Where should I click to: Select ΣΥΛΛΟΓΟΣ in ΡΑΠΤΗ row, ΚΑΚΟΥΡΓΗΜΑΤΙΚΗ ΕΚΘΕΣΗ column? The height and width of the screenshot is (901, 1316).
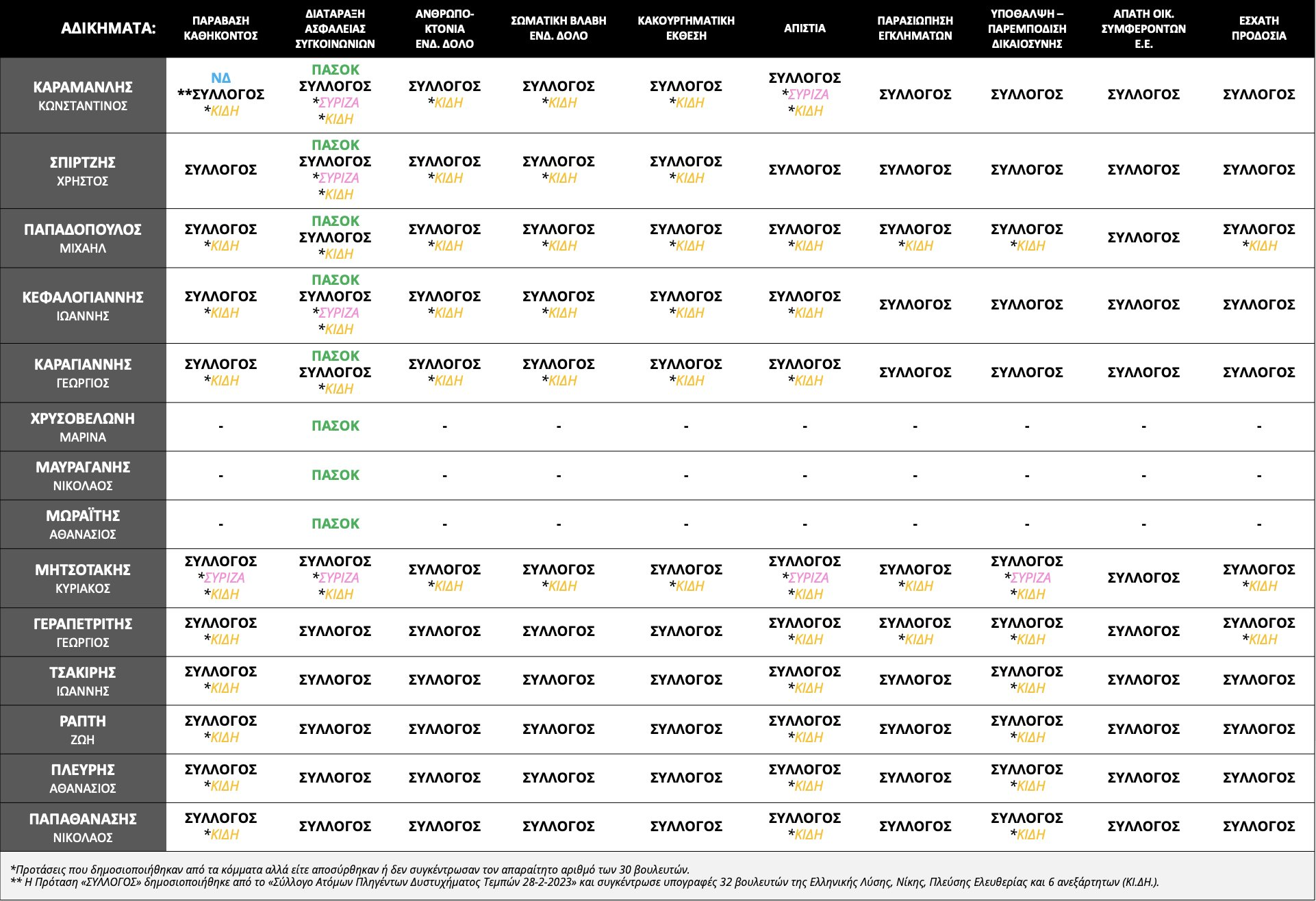pyautogui.click(x=686, y=729)
